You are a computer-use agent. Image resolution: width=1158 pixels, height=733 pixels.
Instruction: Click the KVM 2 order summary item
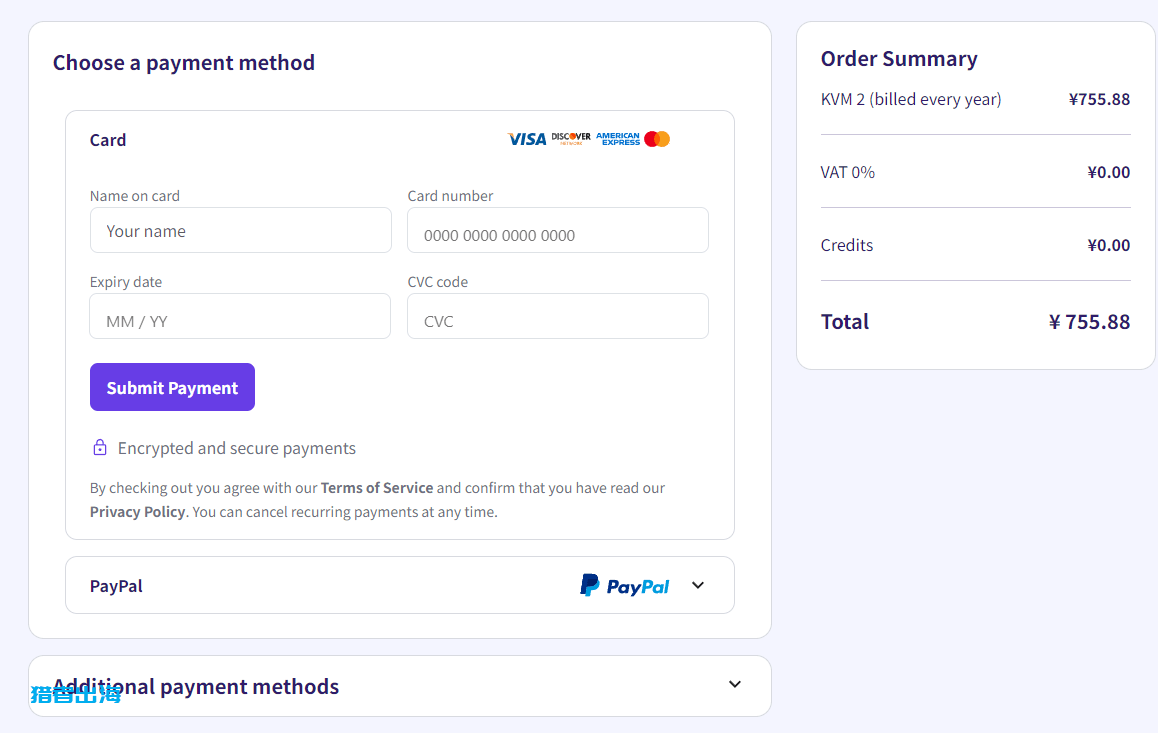coord(911,99)
